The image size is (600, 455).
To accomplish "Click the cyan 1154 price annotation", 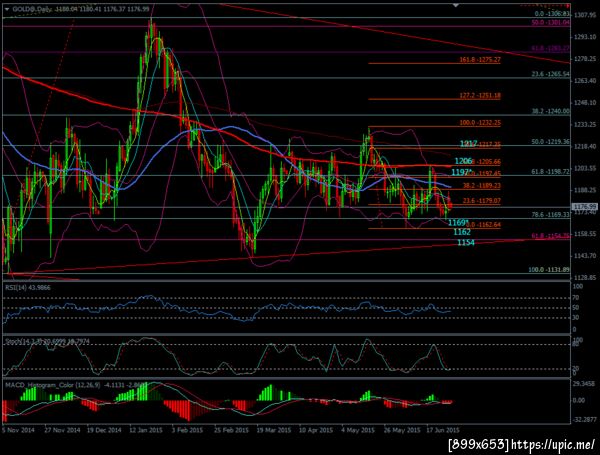I will point(466,243).
